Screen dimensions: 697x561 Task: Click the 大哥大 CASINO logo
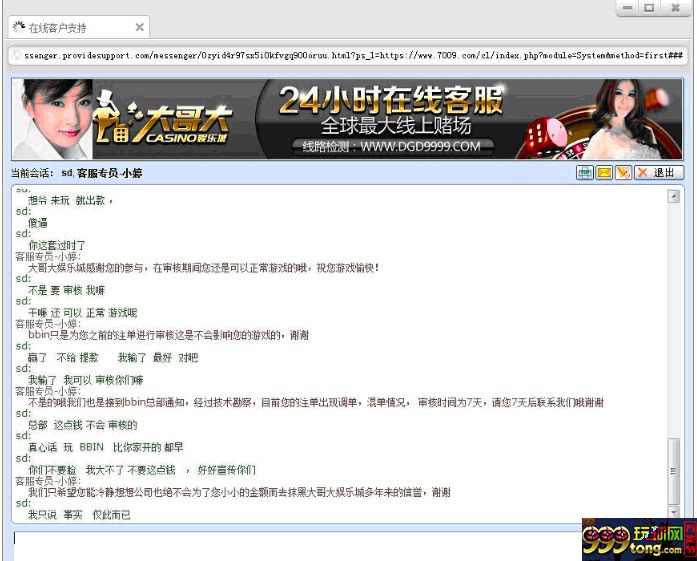tap(164, 119)
